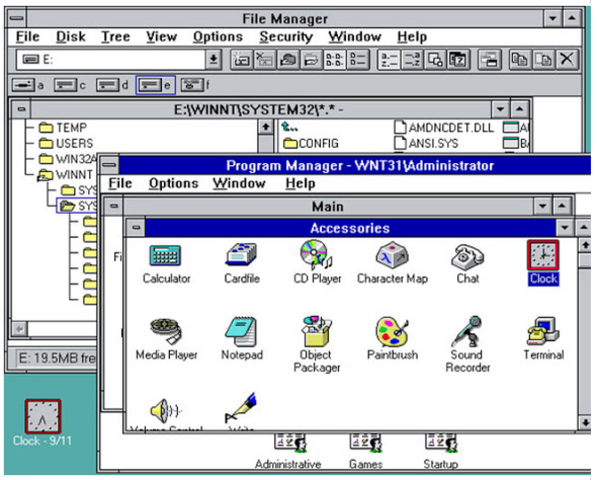This screenshot has width=597, height=480.
Task: Open File Manager's Disk menu
Action: point(70,37)
